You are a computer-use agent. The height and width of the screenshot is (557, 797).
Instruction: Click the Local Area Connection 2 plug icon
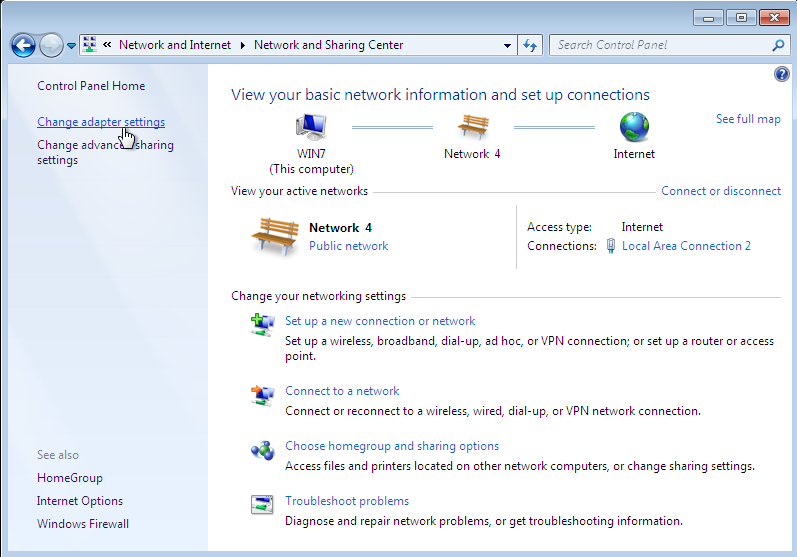point(610,246)
